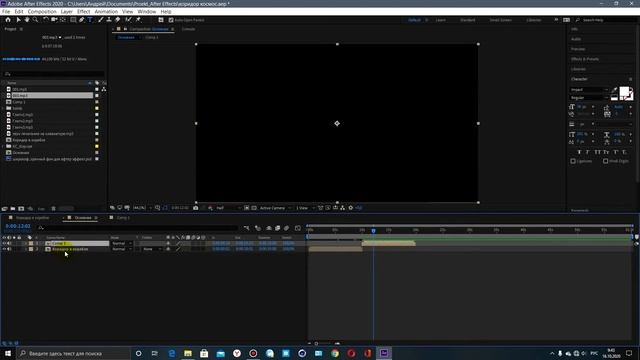Image resolution: width=640 pixels, height=360 pixels.
Task: Click the white fill color swatch
Action: [624, 92]
